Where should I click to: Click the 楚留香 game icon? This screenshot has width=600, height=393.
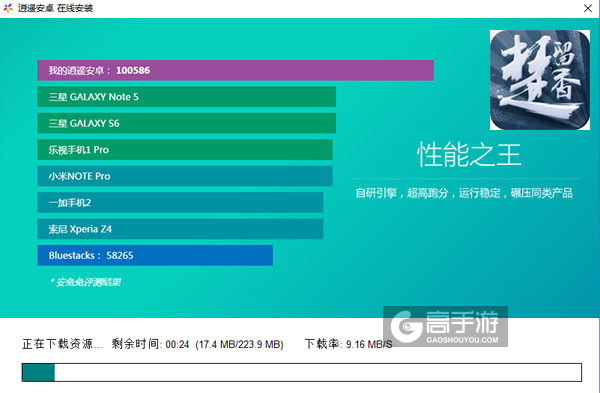point(540,80)
